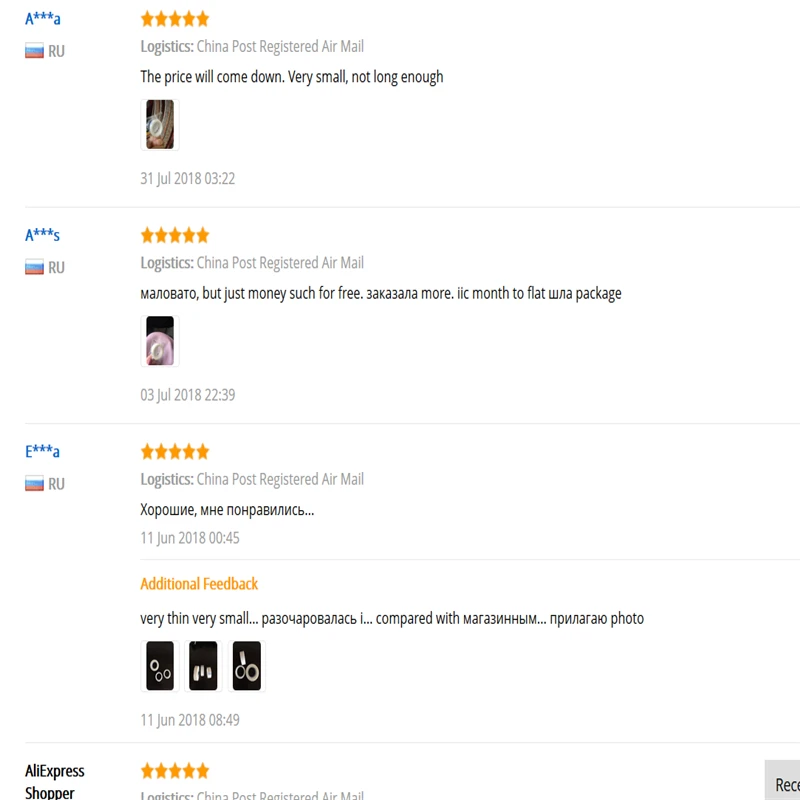The height and width of the screenshot is (800, 800).
Task: Click the Russian flag icon beside A***a
Action: [x=34, y=51]
